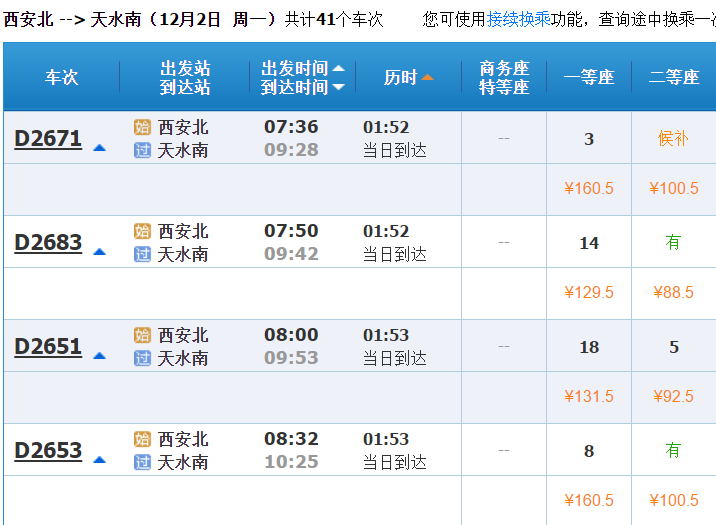Viewport: 716px width, 525px height.
Task: Click the 过 pass-through icon for D2651
Action: (x=142, y=358)
